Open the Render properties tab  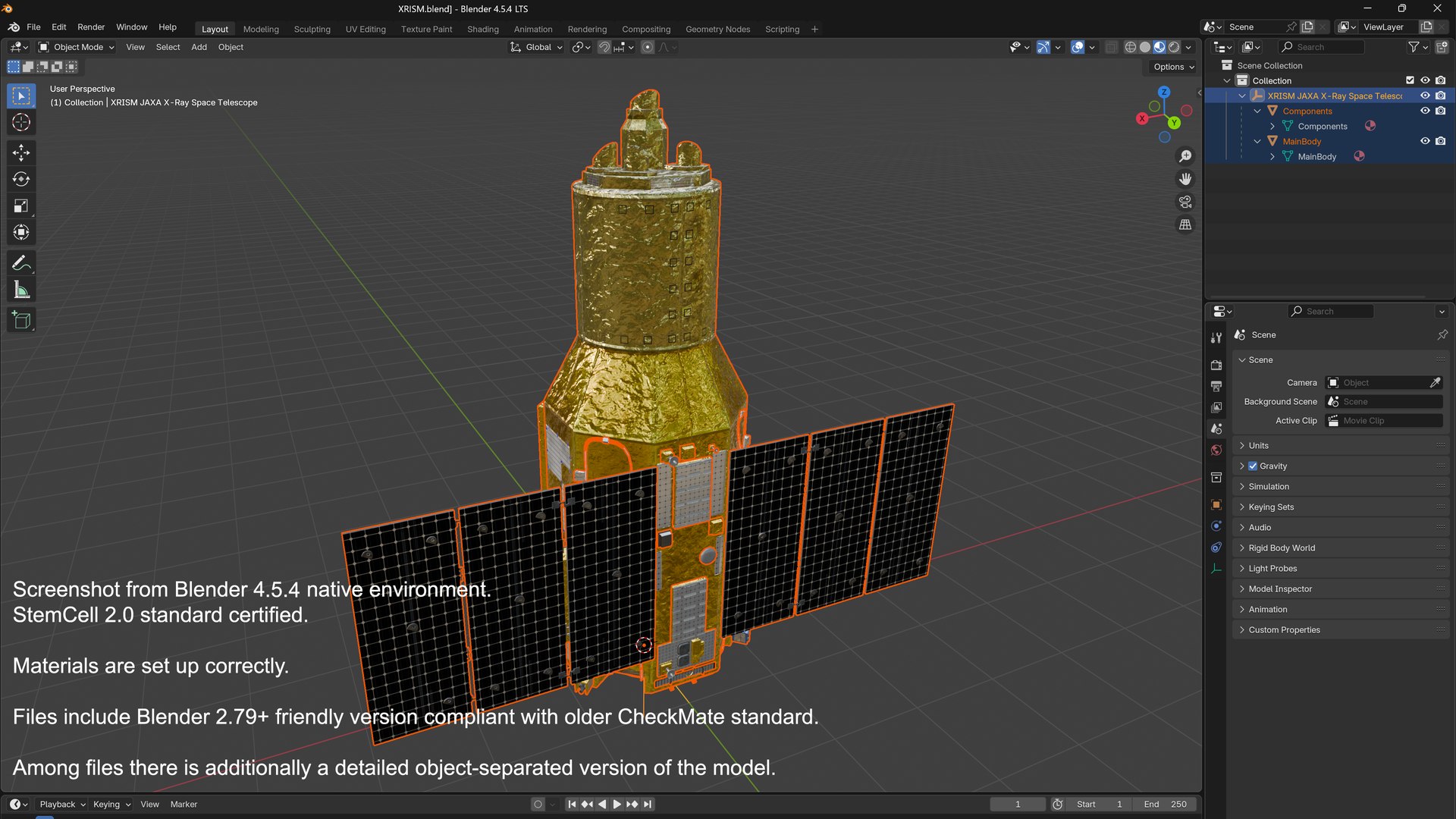tap(1216, 365)
